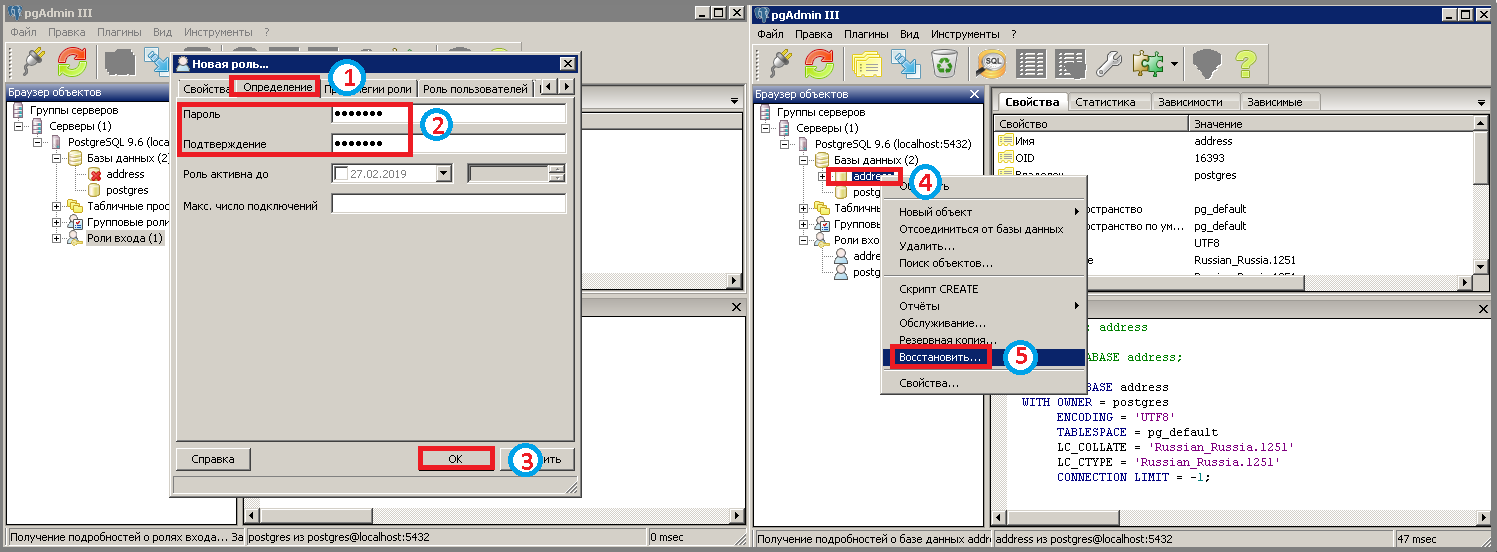
Task: Close the Новая роль dialog
Action: pos(567,64)
